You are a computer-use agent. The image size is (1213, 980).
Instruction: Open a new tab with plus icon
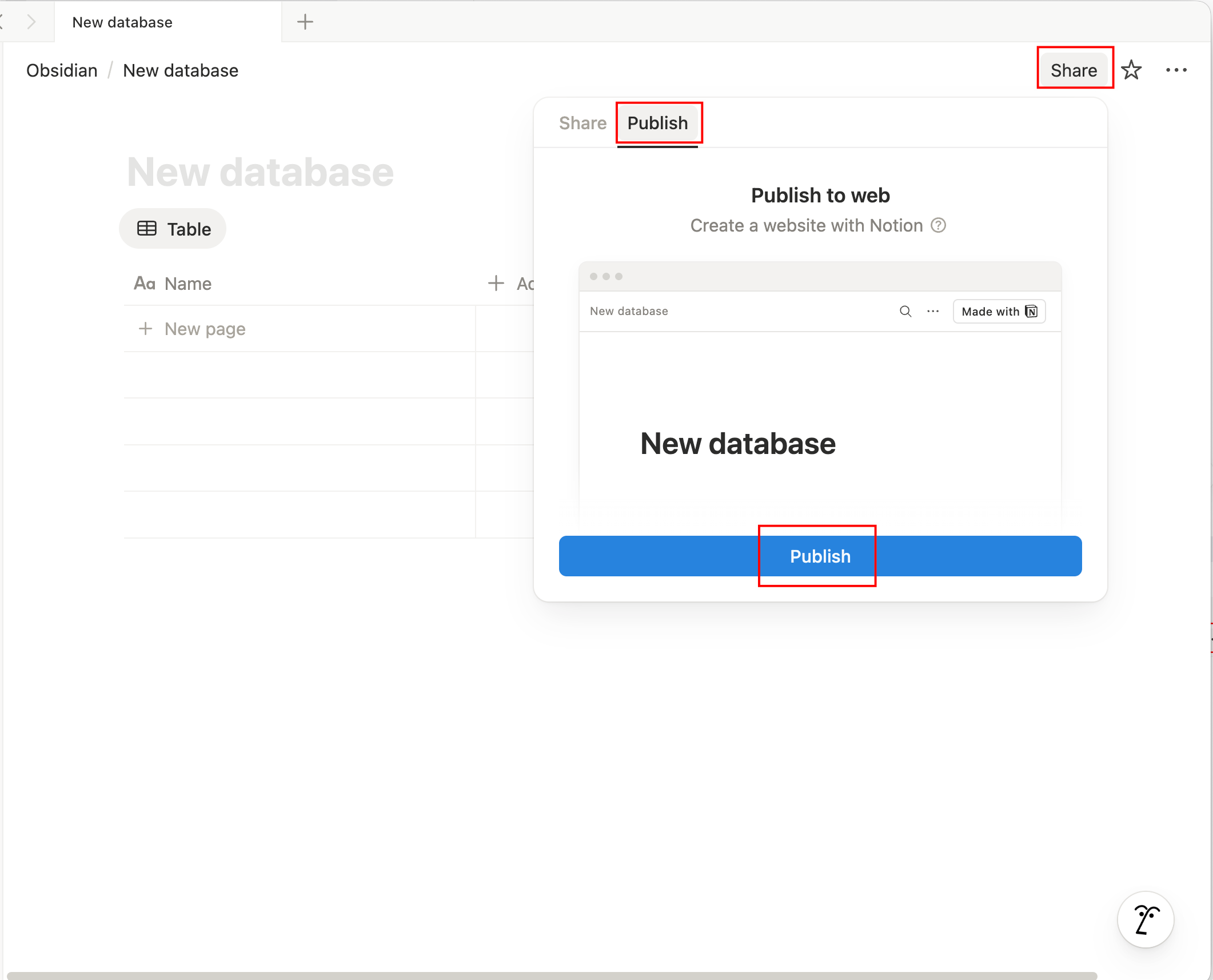click(305, 22)
